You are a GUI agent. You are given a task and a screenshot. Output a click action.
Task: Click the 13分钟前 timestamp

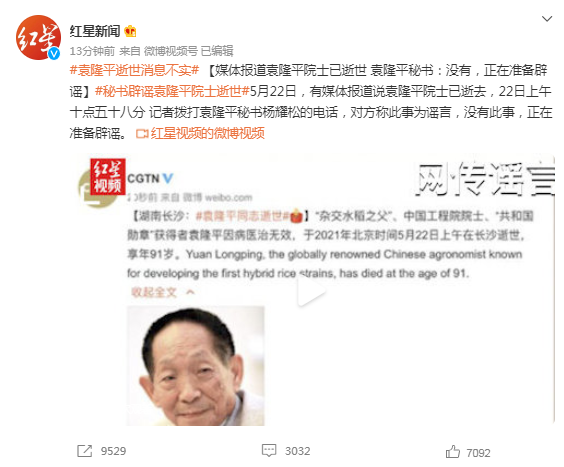point(92,51)
